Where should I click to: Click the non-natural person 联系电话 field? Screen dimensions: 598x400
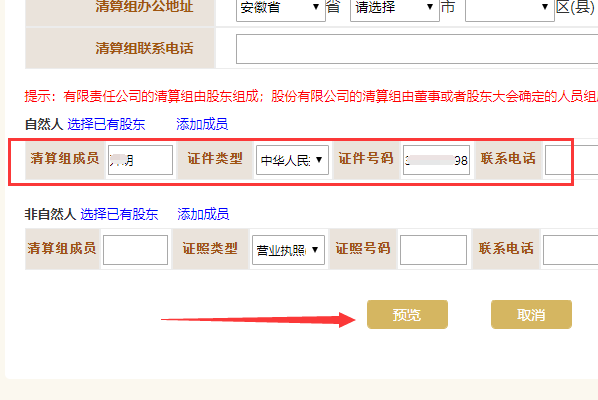click(571, 250)
